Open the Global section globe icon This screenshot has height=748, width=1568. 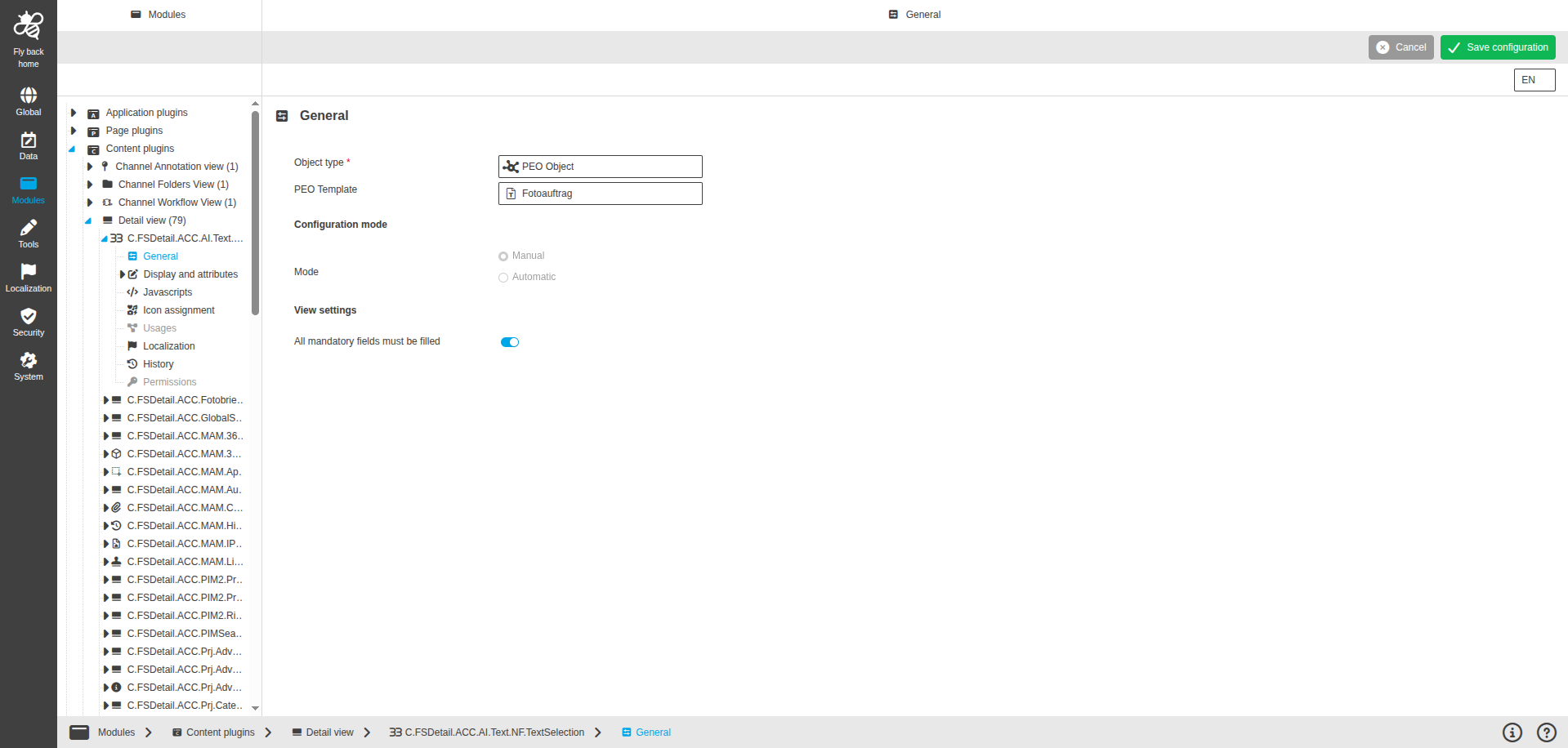point(29,96)
